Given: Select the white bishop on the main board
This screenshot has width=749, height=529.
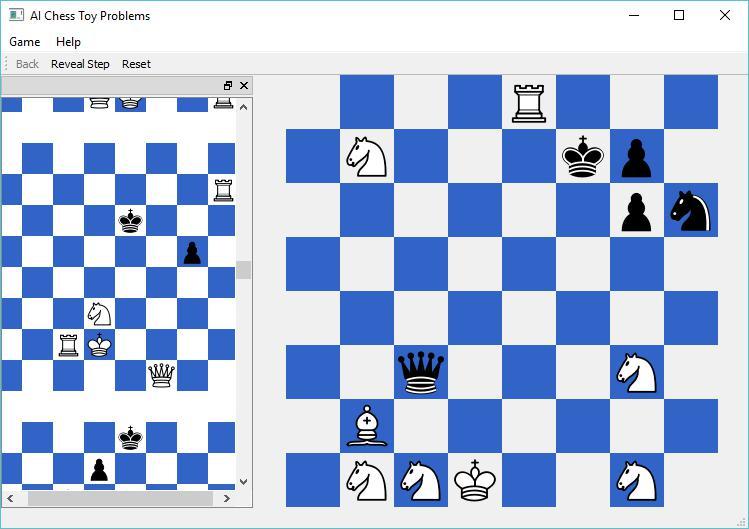Looking at the screenshot, I should (x=366, y=426).
